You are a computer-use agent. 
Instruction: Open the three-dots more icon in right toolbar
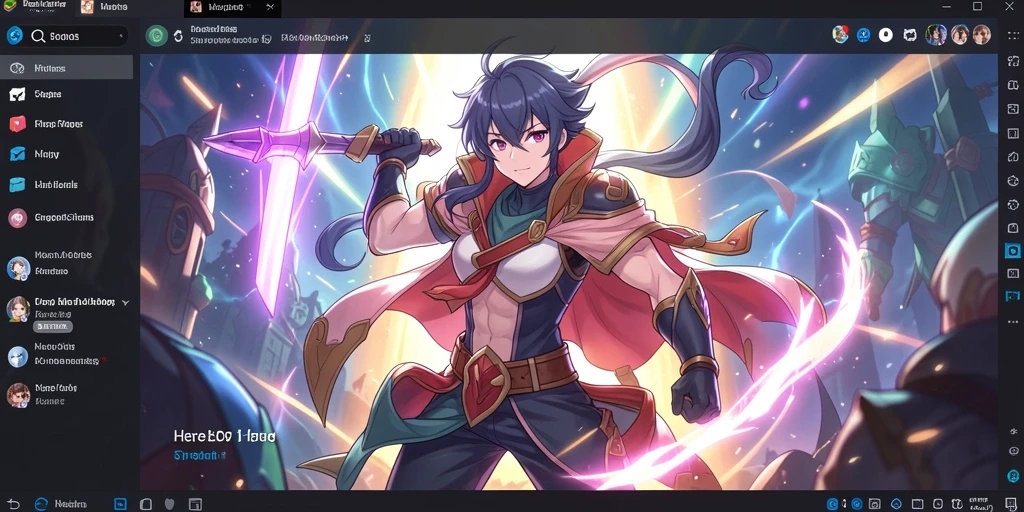[1013, 321]
